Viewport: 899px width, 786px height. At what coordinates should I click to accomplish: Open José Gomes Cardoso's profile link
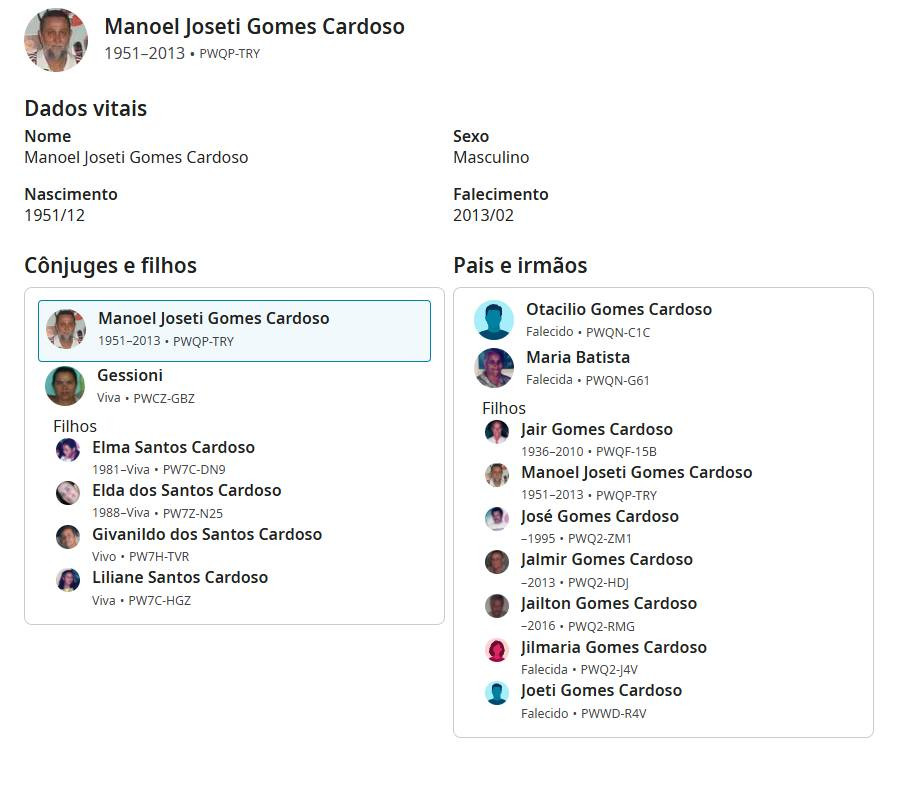599,516
